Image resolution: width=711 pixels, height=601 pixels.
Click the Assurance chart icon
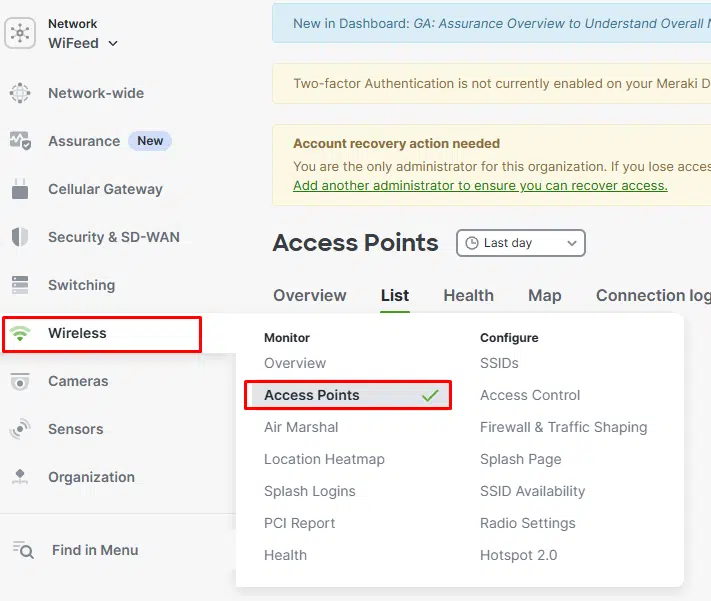(20, 141)
